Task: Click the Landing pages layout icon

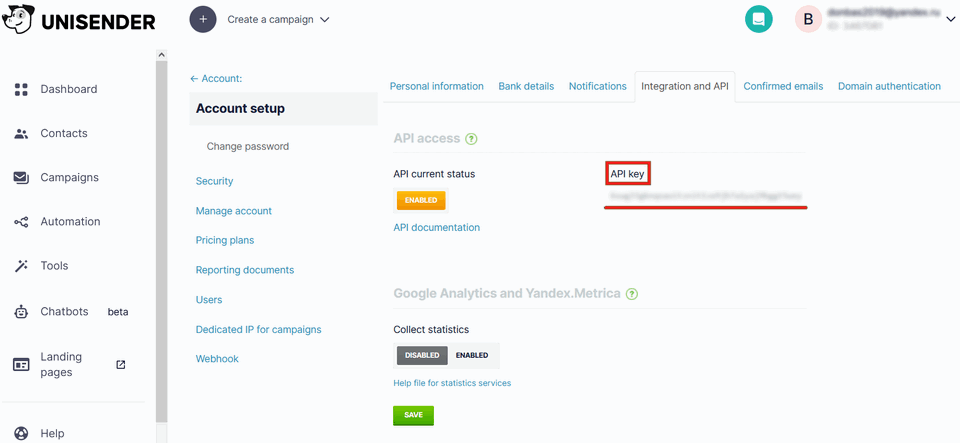Action: (x=21, y=365)
